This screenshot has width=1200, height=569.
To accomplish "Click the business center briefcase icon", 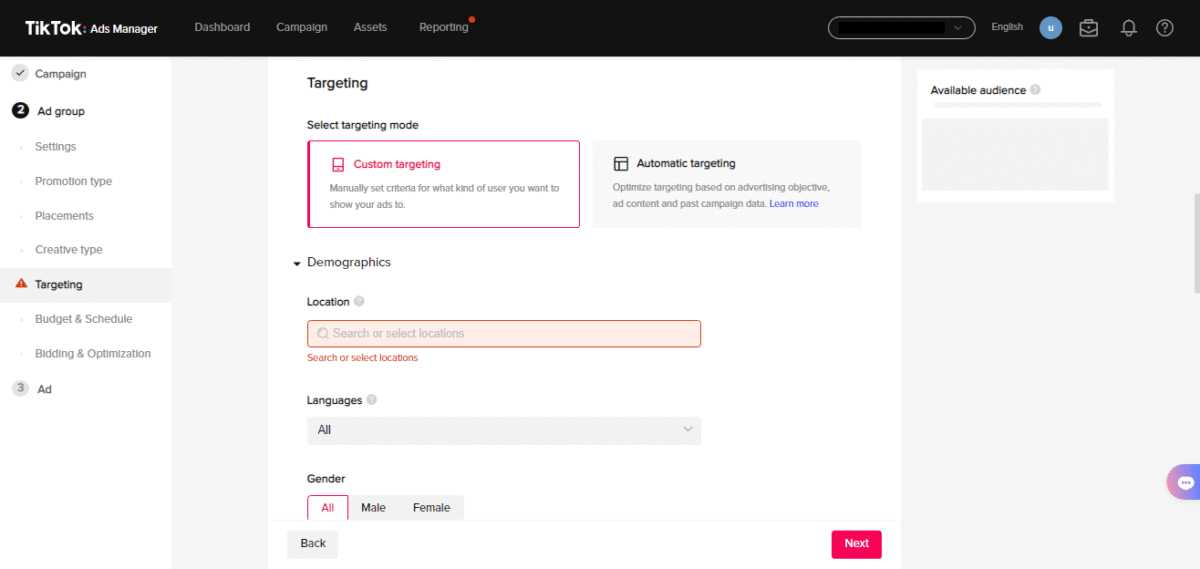I will (1089, 28).
